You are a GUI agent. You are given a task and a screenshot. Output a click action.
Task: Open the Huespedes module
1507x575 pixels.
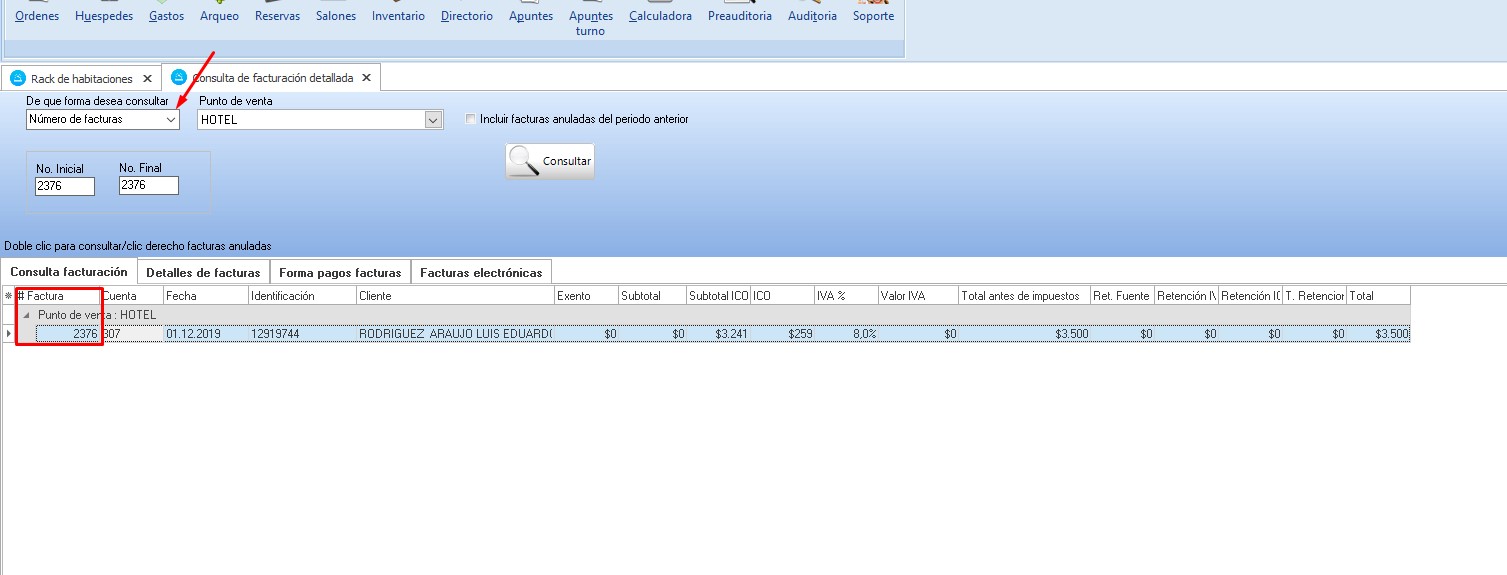104,16
